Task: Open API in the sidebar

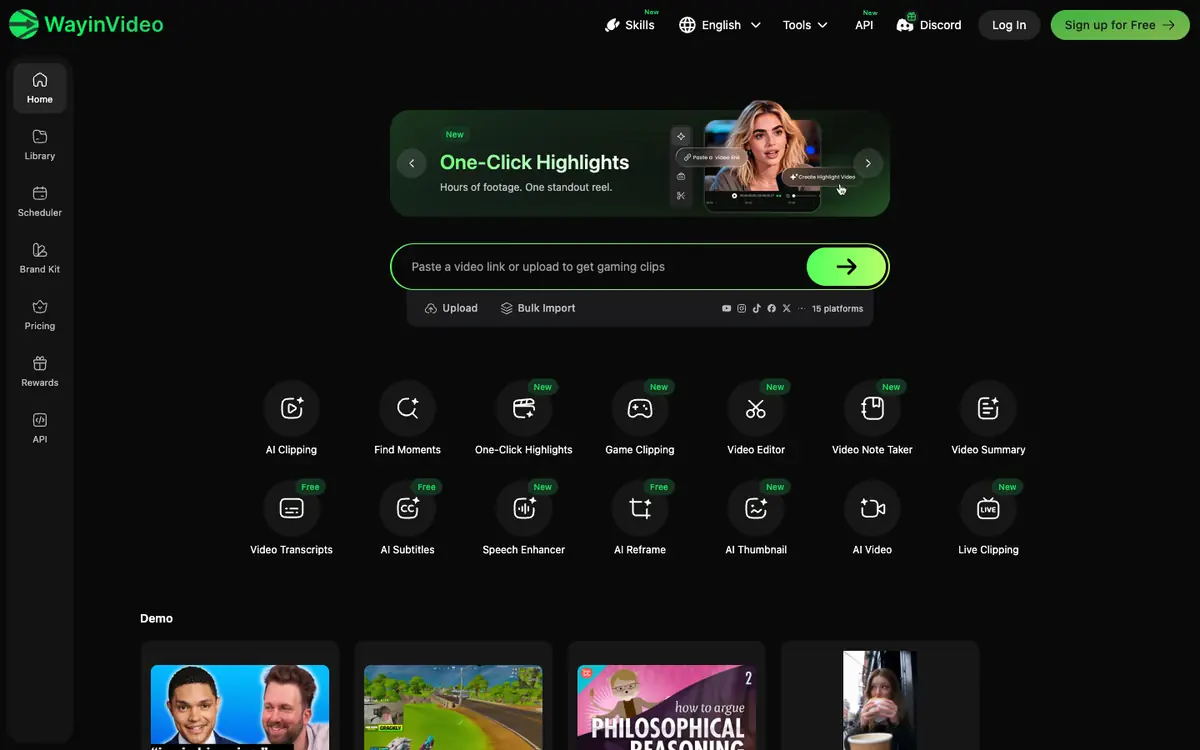Action: click(x=40, y=428)
